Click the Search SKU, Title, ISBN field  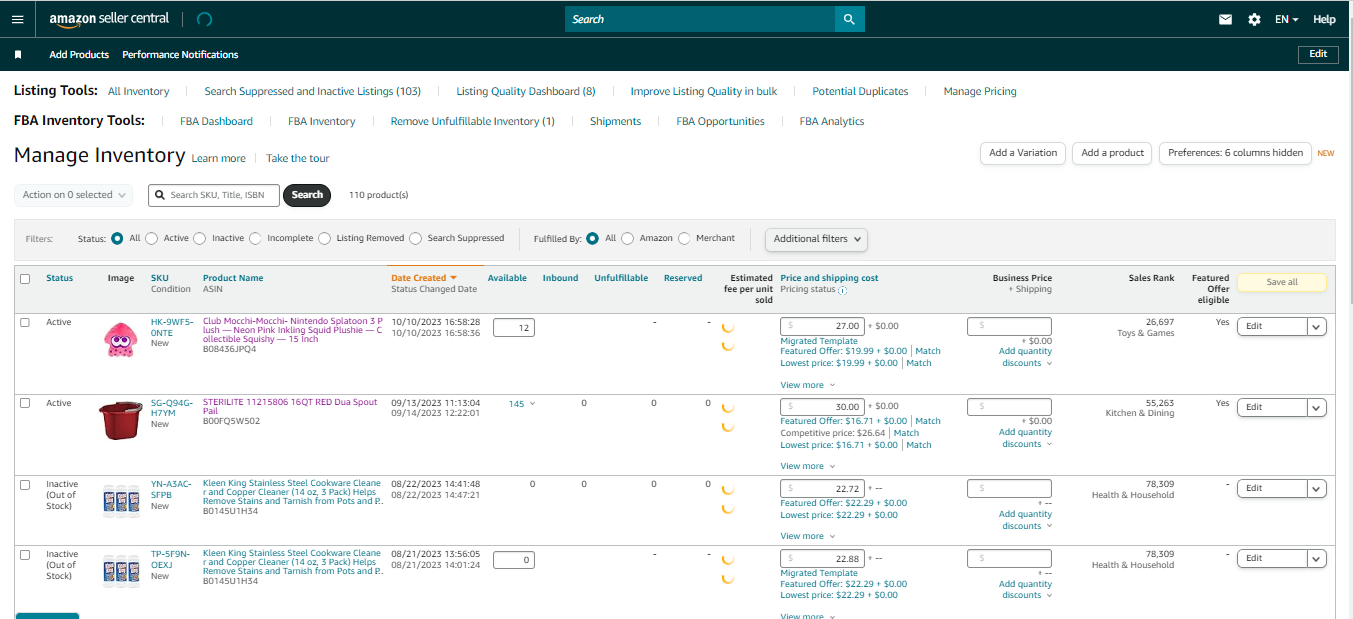coord(215,195)
